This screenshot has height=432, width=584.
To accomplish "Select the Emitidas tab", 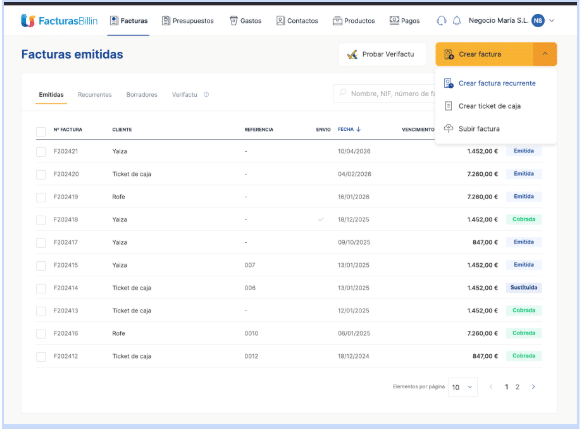I will coord(51,95).
